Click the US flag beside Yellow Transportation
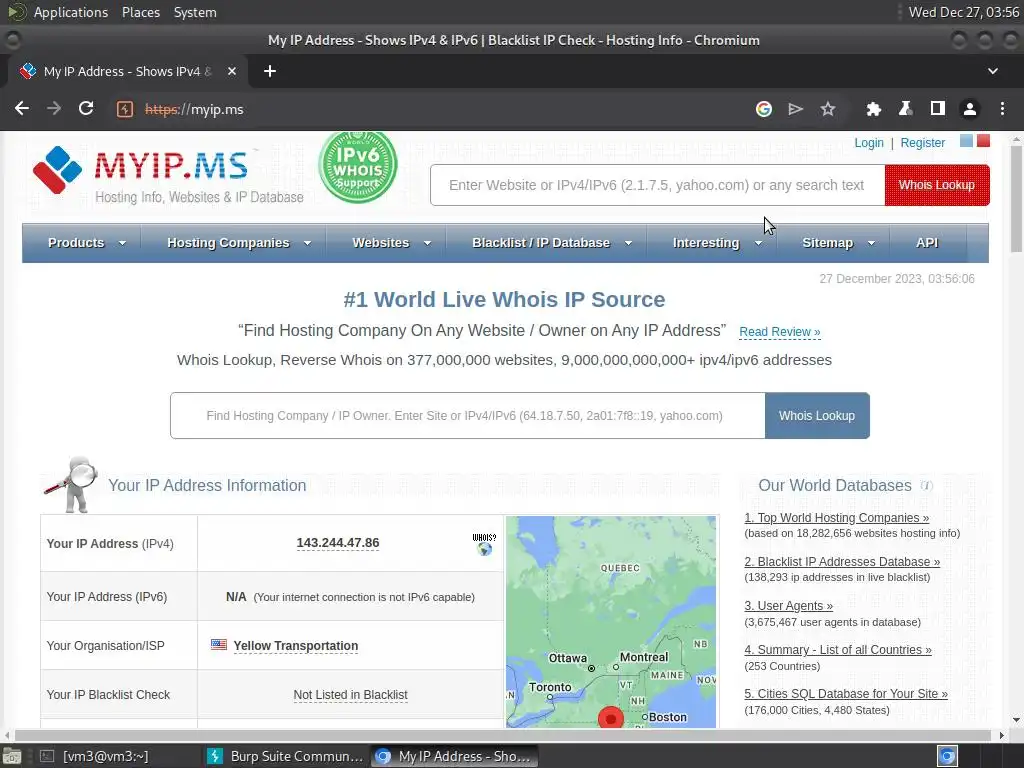The height and width of the screenshot is (768, 1024). tap(219, 645)
